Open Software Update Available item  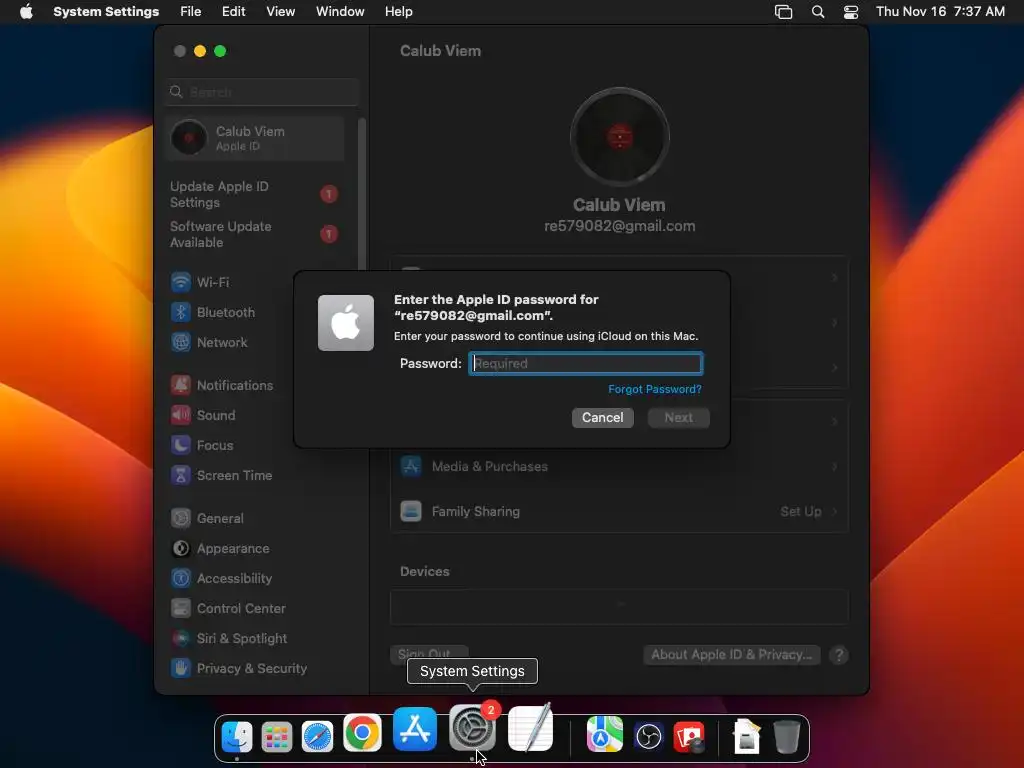point(254,234)
